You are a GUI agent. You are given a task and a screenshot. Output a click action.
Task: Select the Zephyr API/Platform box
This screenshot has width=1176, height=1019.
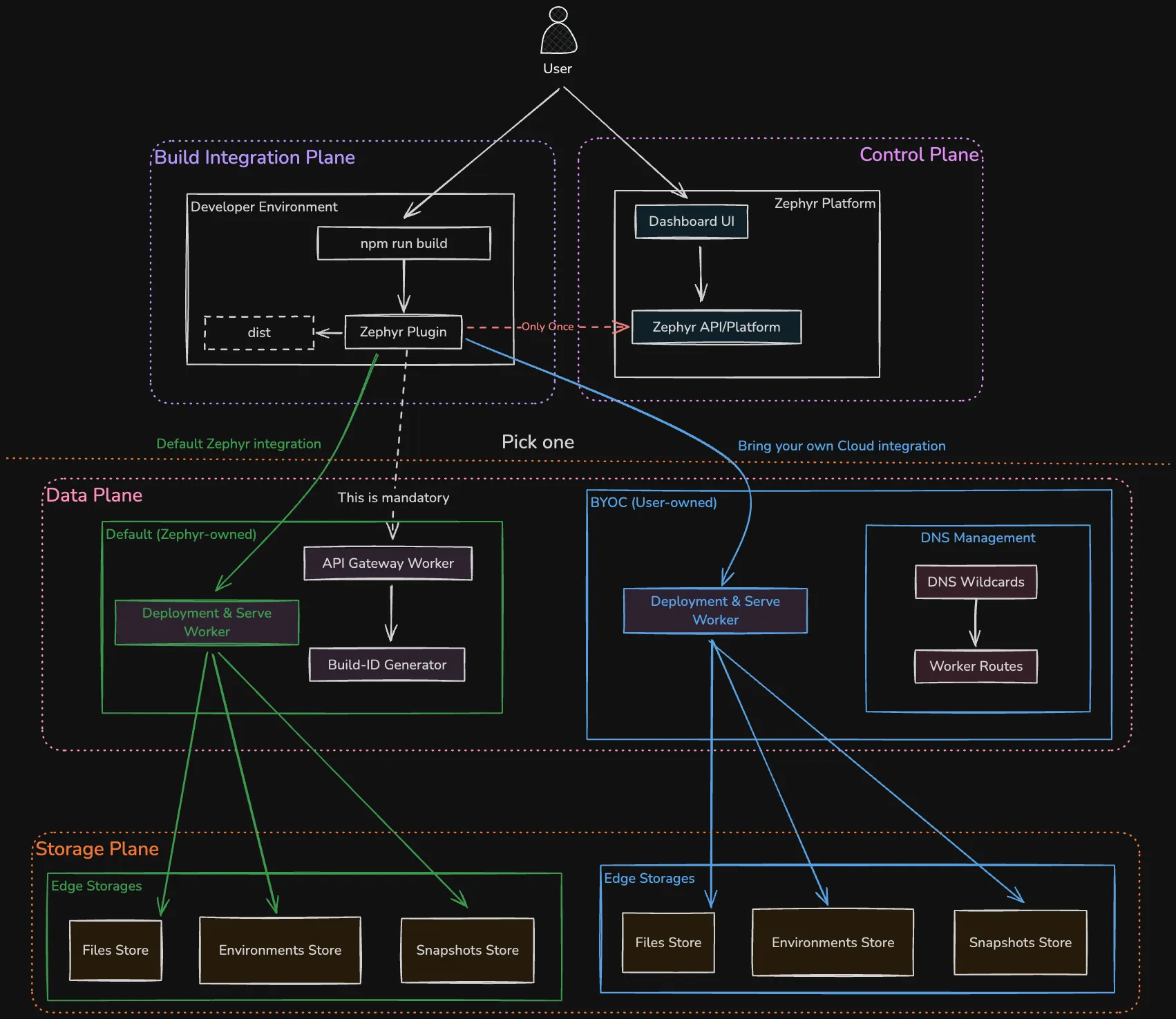coord(716,327)
